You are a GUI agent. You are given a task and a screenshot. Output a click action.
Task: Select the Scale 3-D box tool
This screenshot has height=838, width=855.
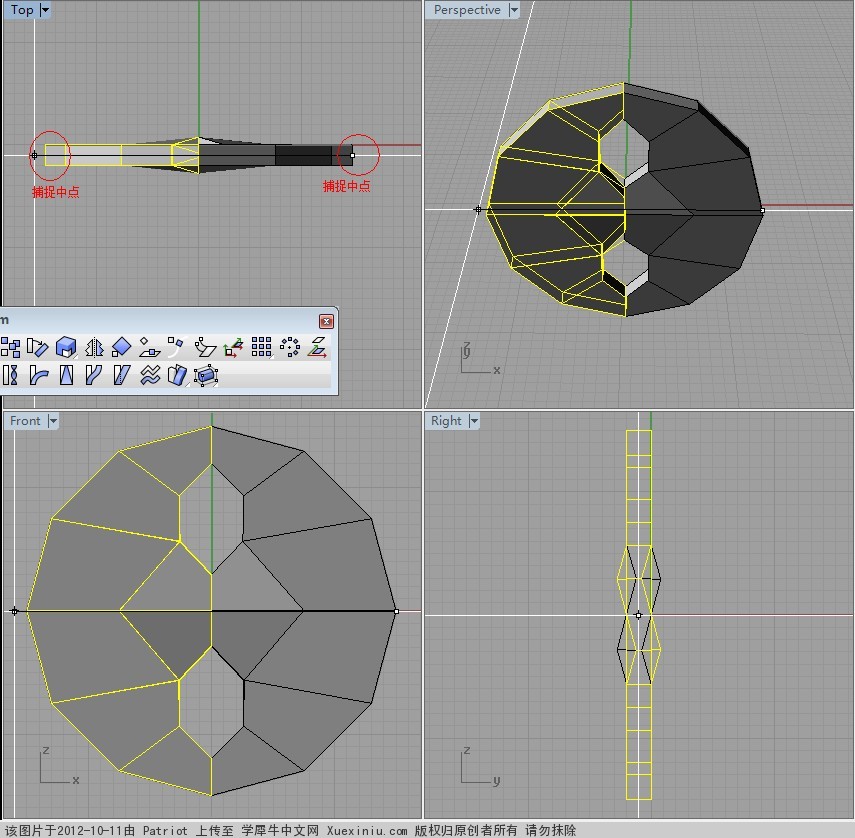tap(66, 347)
